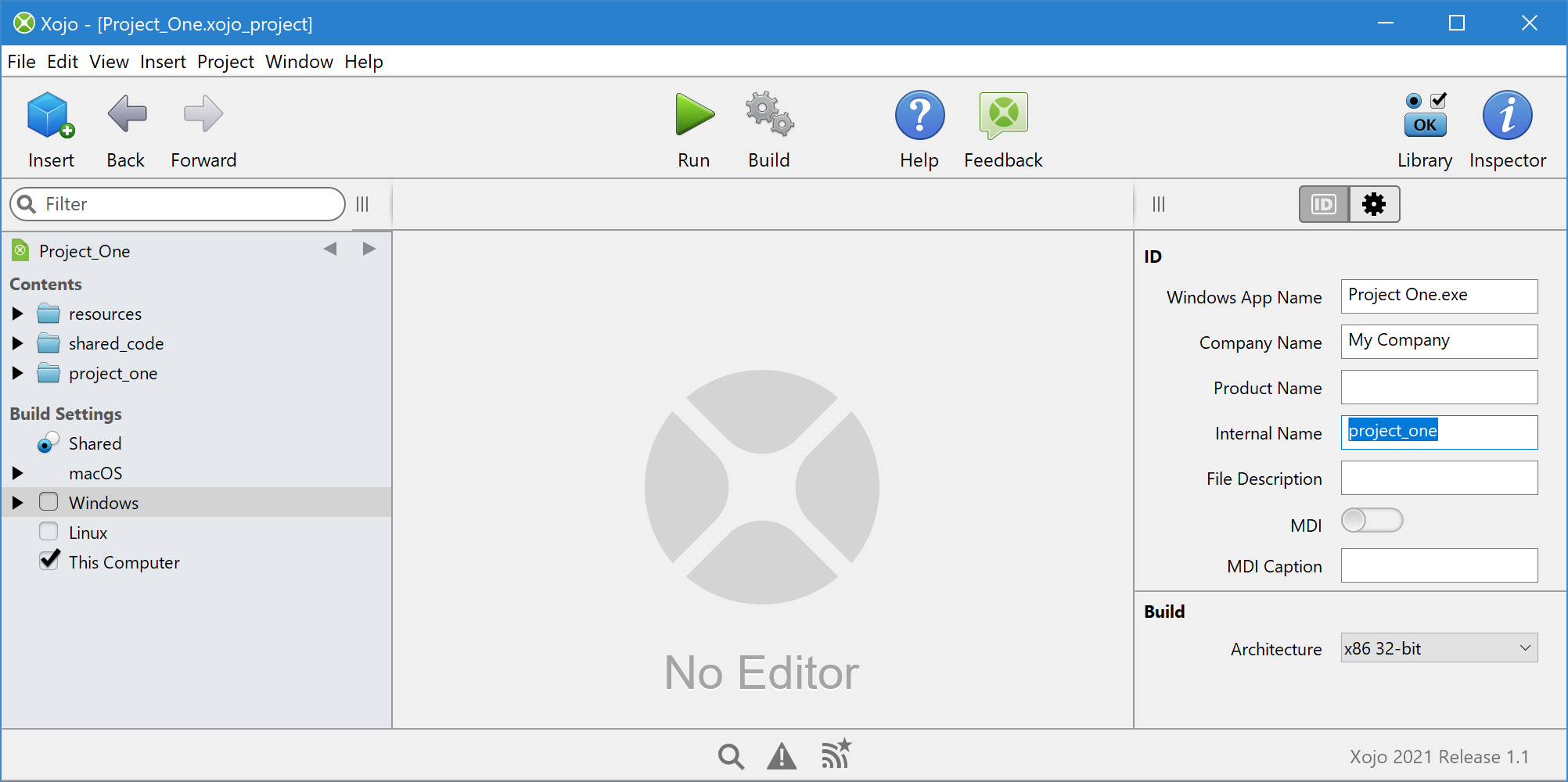Enable the Windows build target checkbox

pos(49,501)
